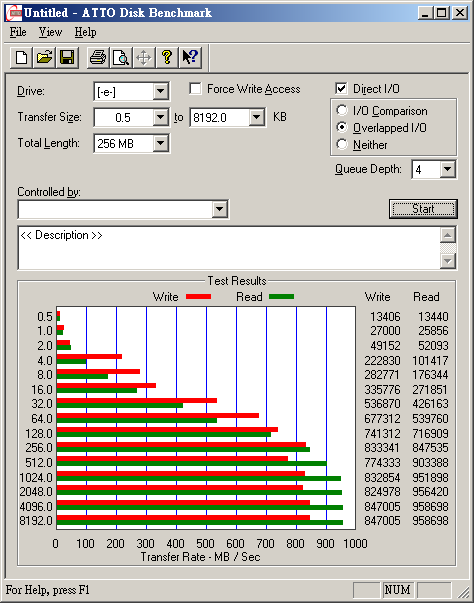The image size is (474, 603).
Task: Click the description box scroll down arrow
Action: pyautogui.click(x=447, y=261)
